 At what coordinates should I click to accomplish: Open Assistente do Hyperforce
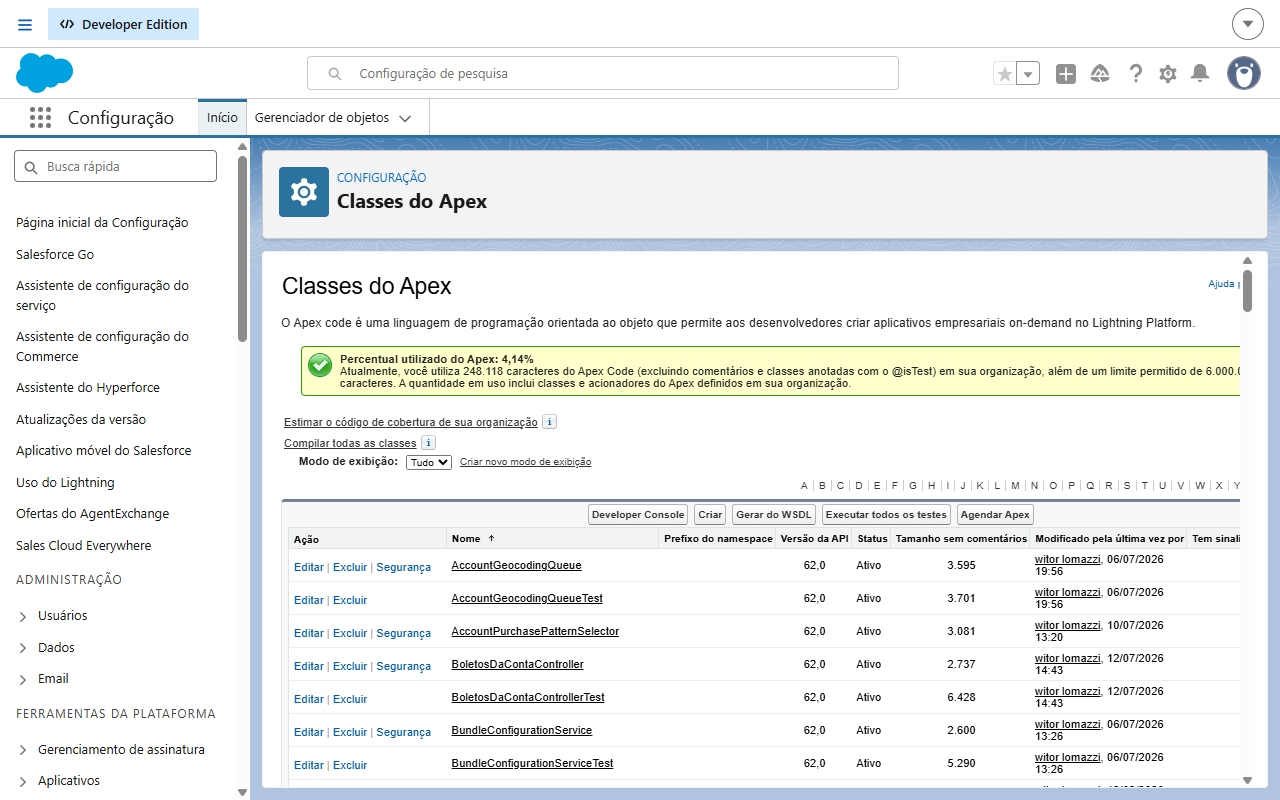click(88, 387)
